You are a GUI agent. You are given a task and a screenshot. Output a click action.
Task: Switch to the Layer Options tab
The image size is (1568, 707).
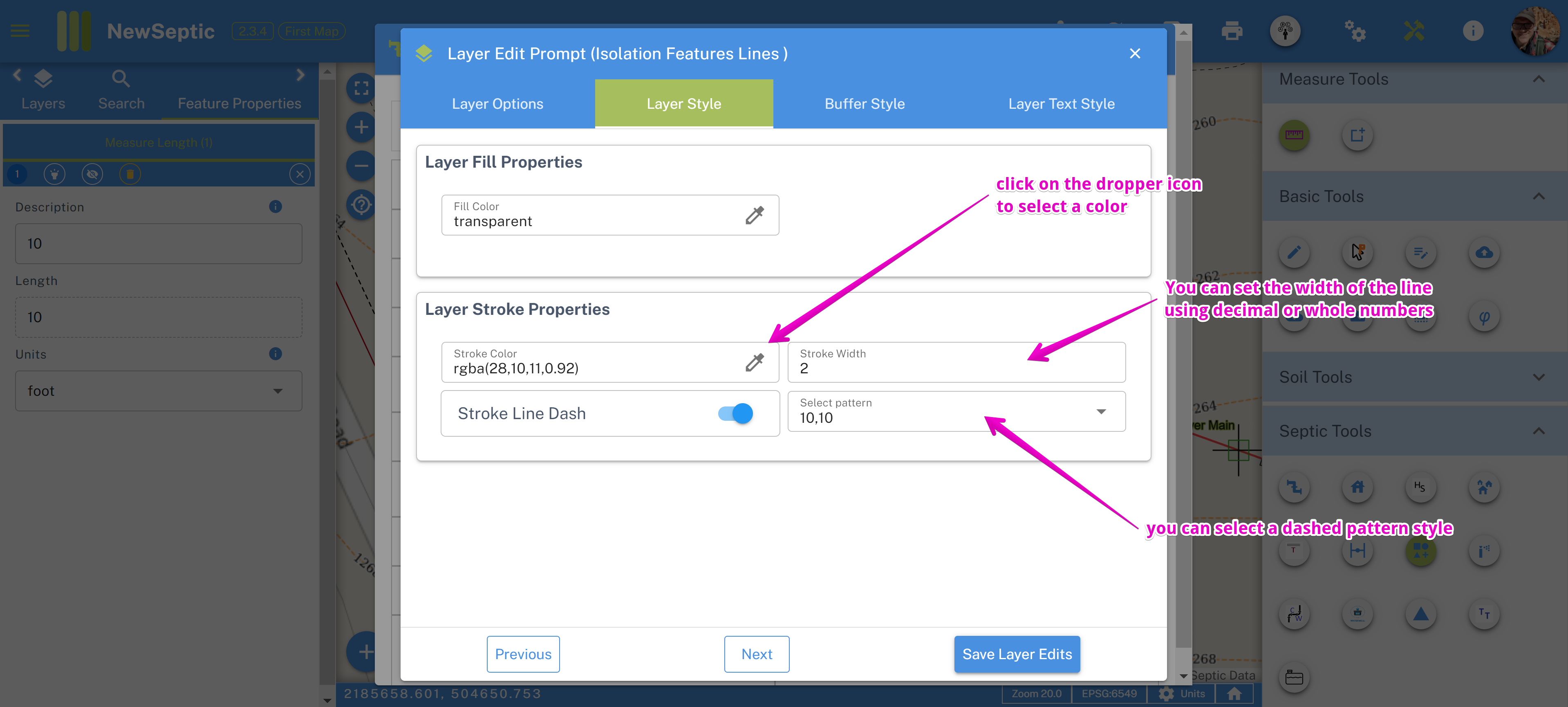pyautogui.click(x=497, y=104)
